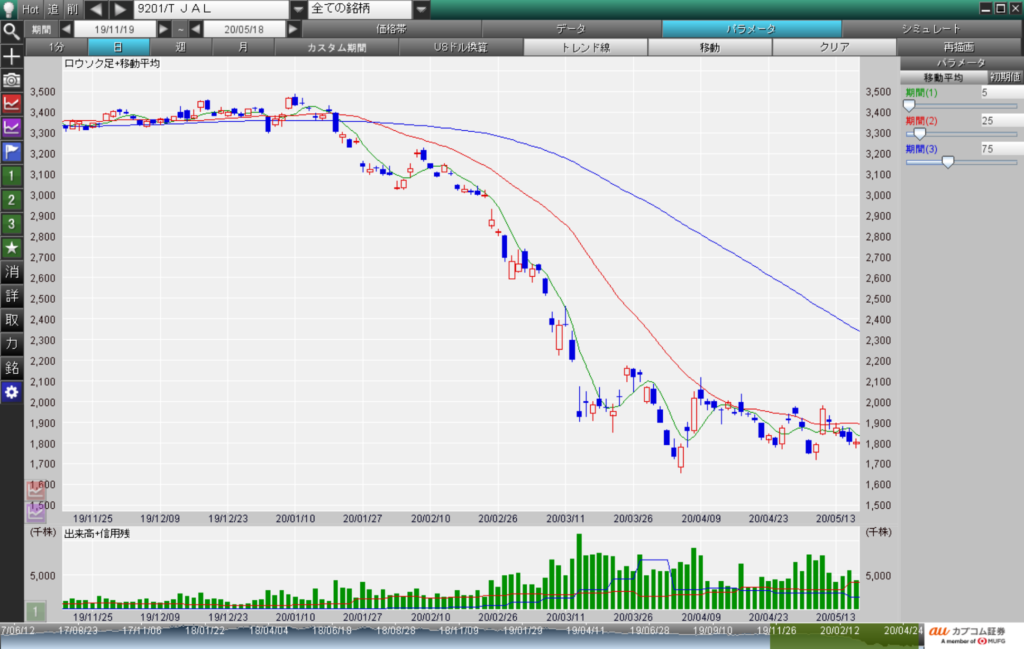
Task: Open the 9201/T JAL symbol dropdown
Action: coord(297,9)
